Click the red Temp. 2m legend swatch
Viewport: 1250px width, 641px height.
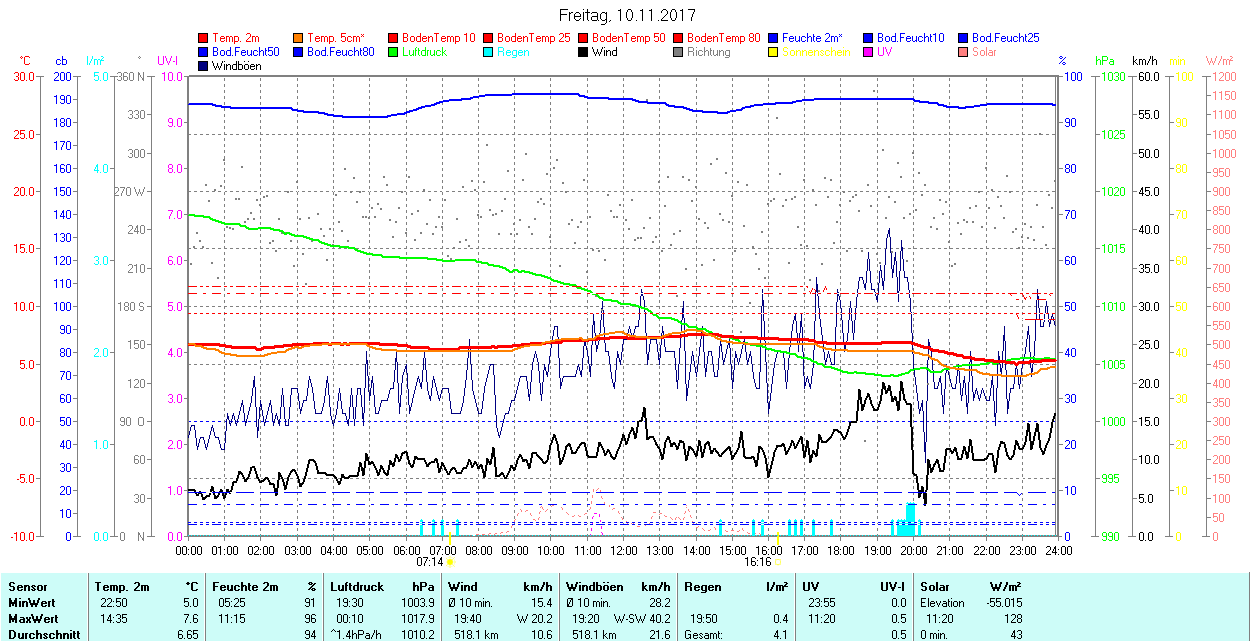[x=204, y=38]
